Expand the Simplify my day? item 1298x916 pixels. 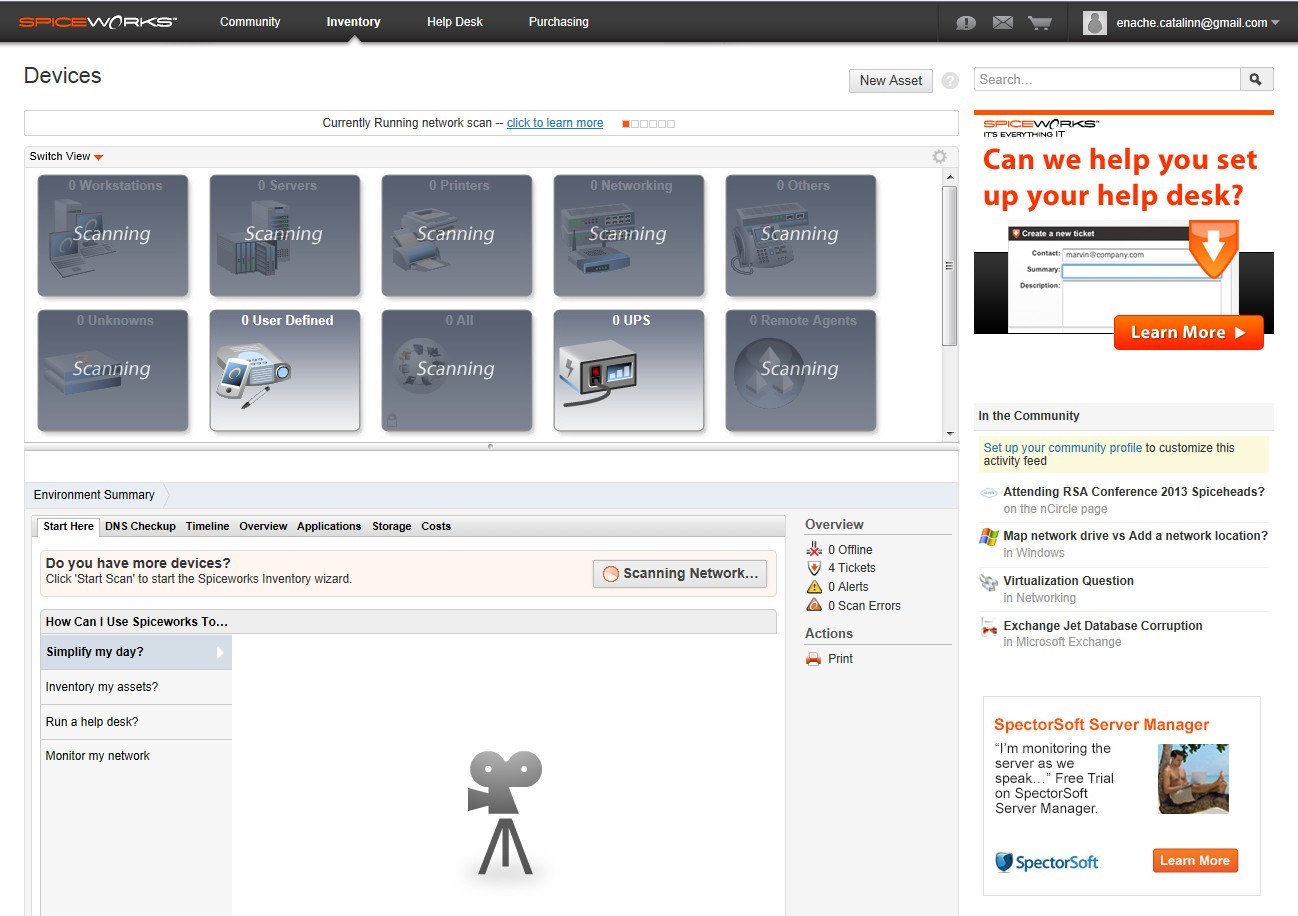click(x=136, y=652)
